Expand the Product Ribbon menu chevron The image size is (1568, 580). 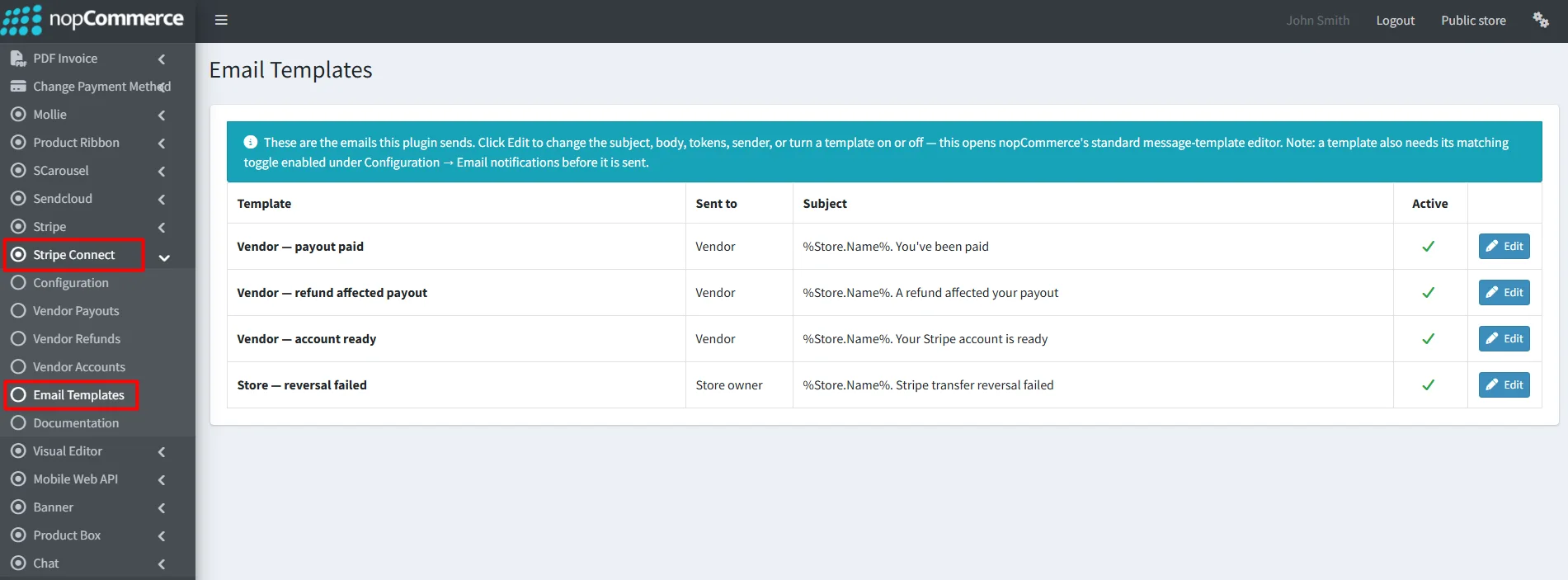162,144
